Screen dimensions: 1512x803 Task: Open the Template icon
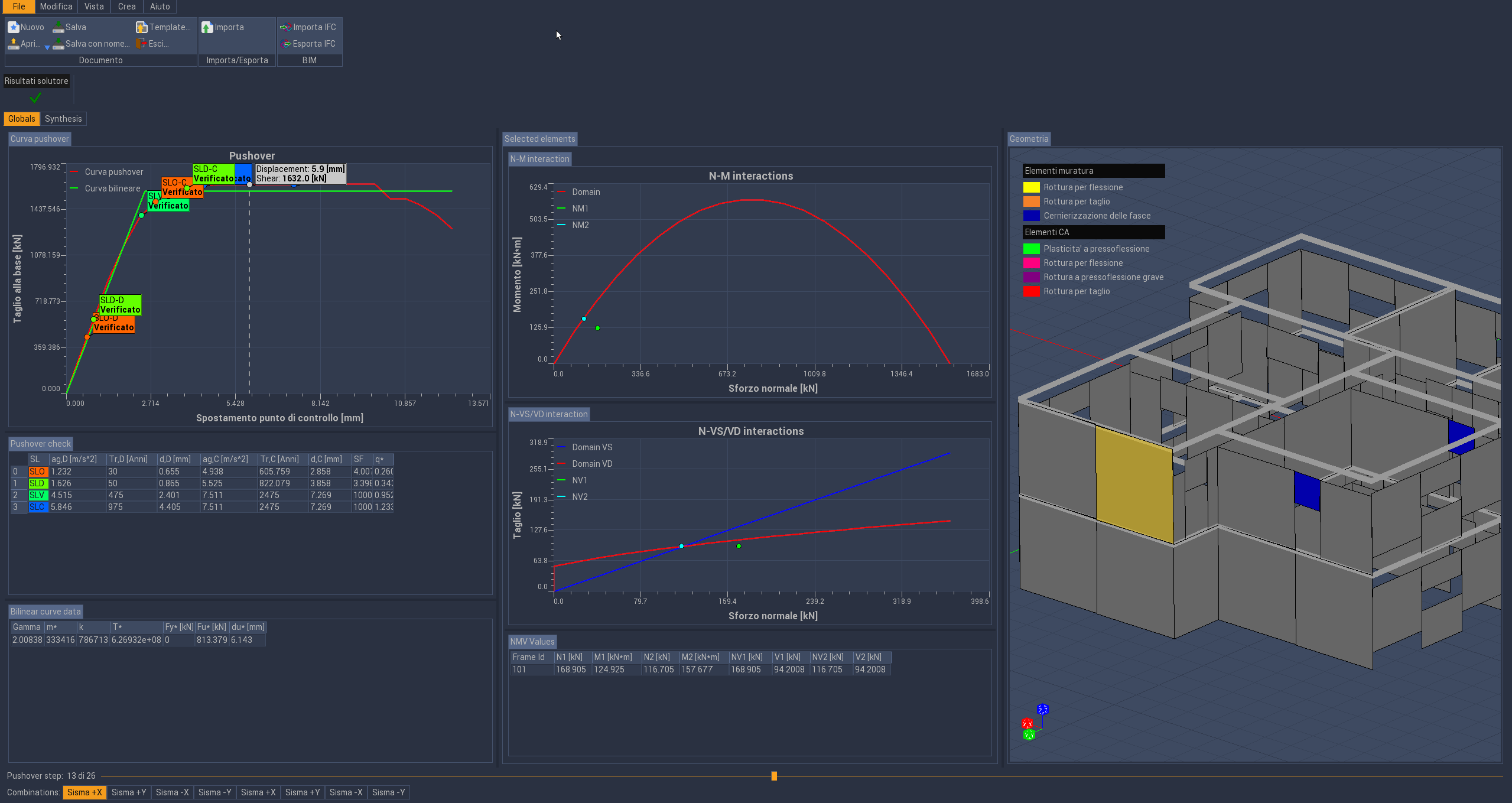point(142,27)
